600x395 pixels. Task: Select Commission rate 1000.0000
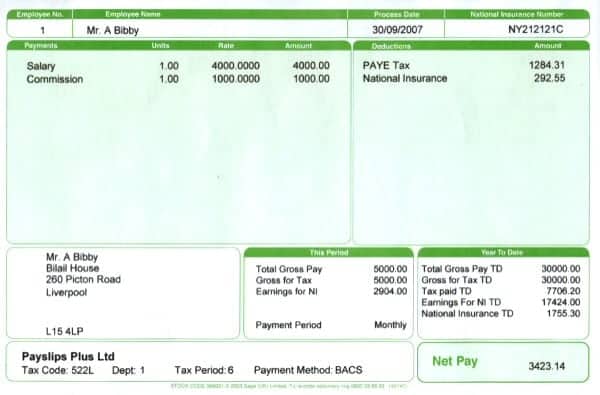point(236,79)
